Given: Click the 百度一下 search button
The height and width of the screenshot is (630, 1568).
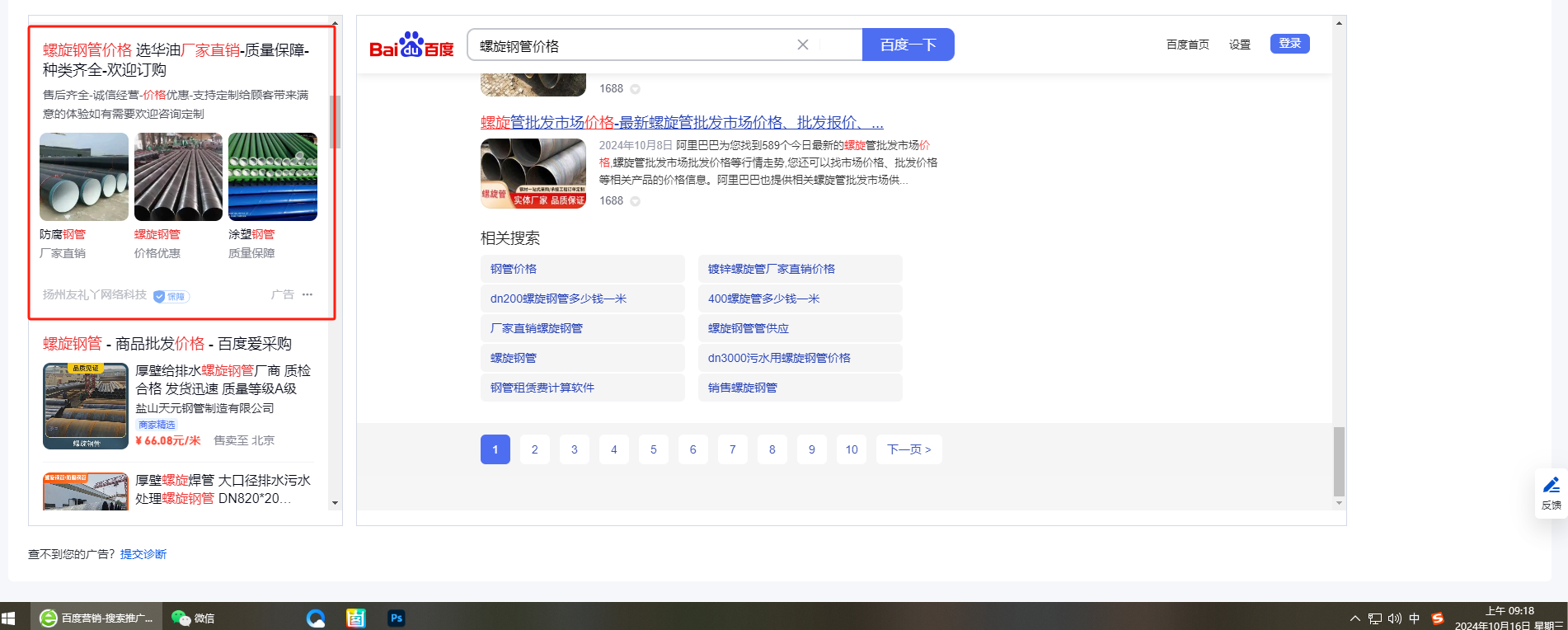Looking at the screenshot, I should pyautogui.click(x=908, y=45).
